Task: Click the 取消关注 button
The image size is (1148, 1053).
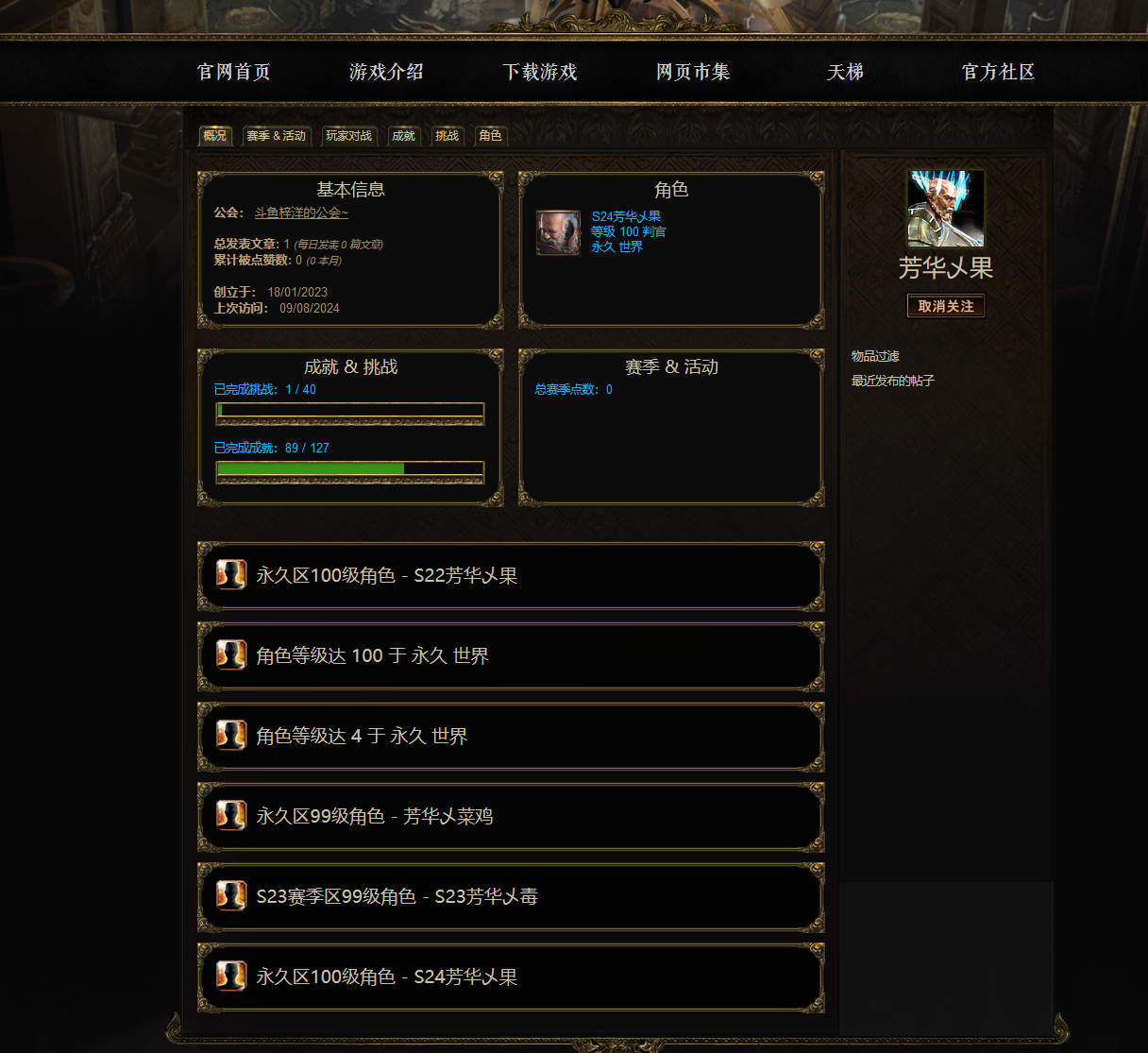Action: coord(946,306)
